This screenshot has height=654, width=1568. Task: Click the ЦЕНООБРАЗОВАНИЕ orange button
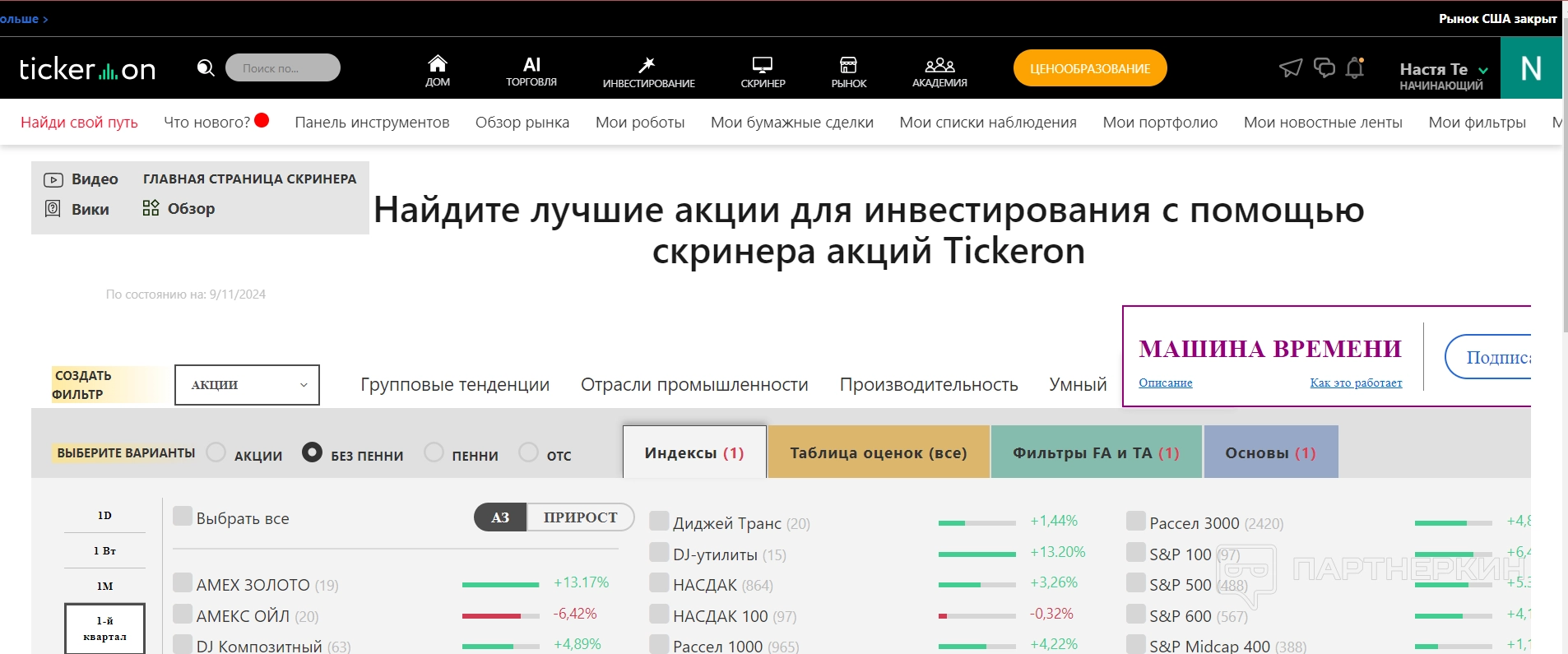(1090, 68)
